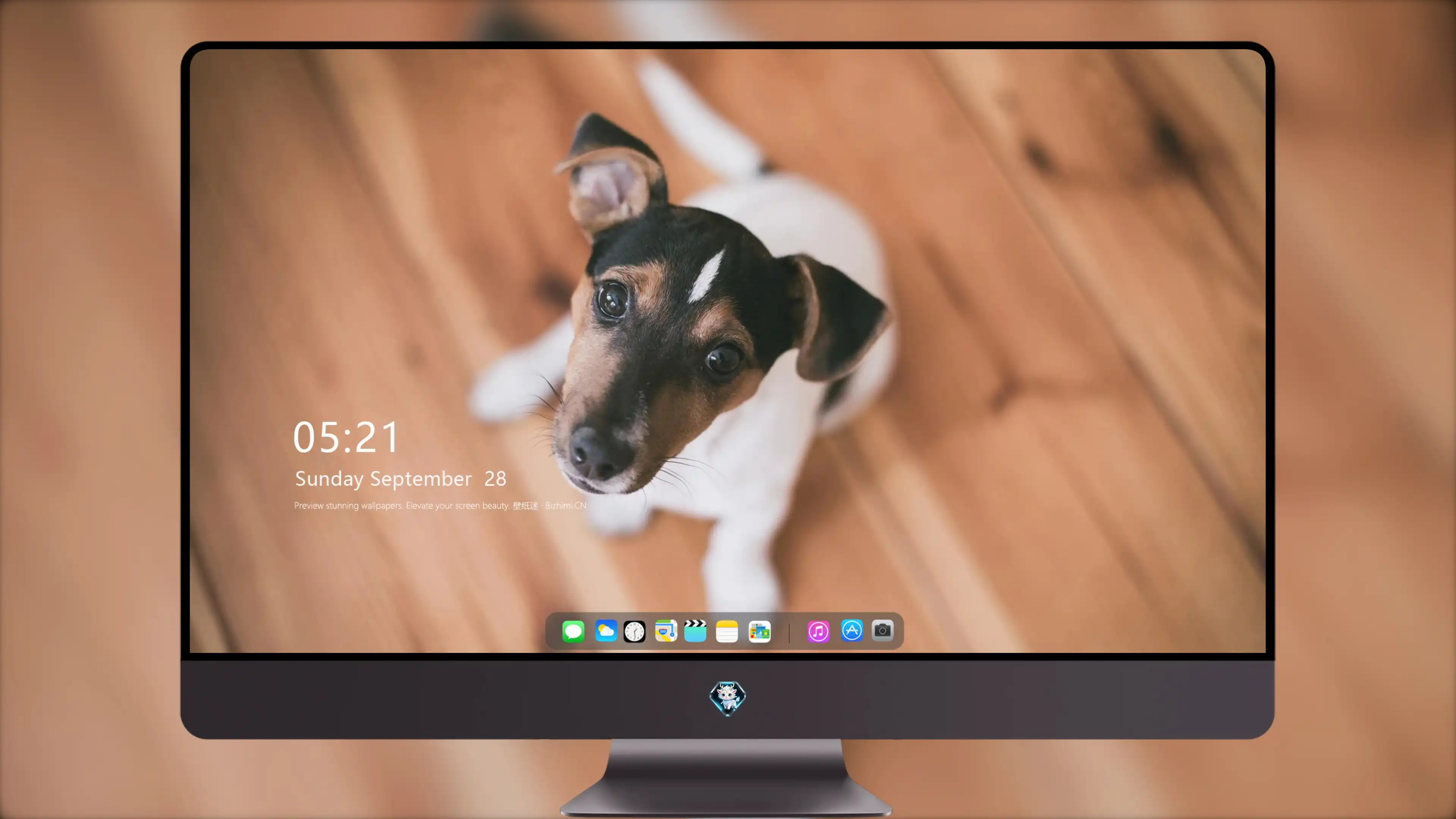Image resolution: width=1456 pixels, height=819 pixels.
Task: Launch the Maps app from the dock
Action: (666, 631)
